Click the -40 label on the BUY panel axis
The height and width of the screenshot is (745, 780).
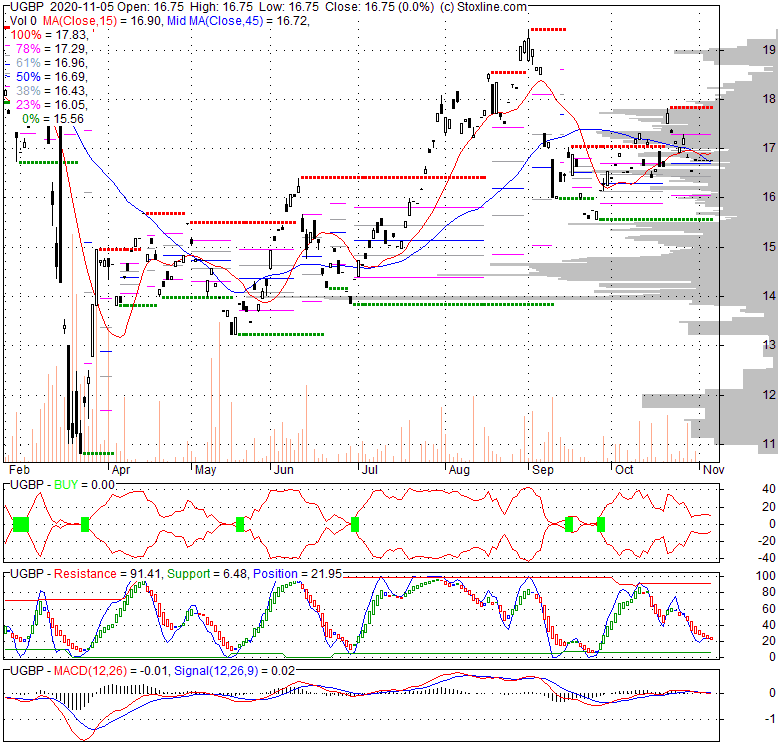coord(767,558)
